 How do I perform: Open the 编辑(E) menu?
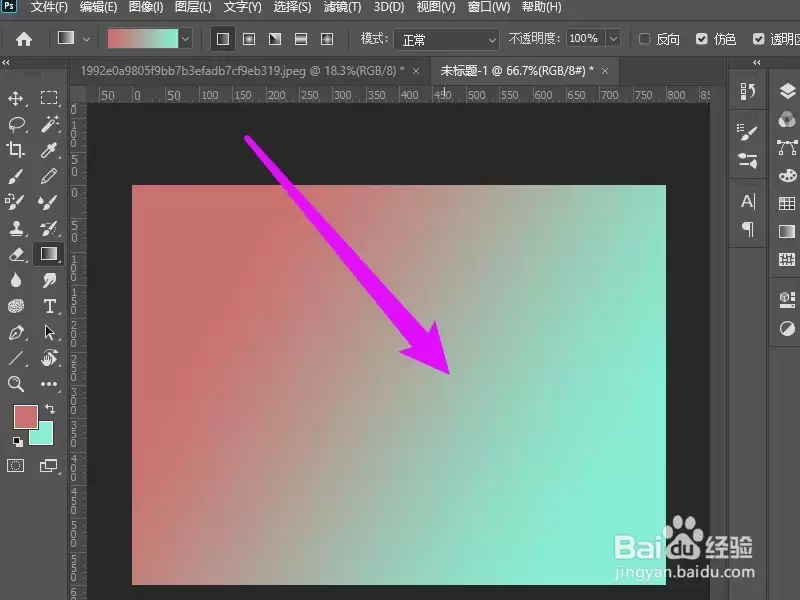click(98, 7)
